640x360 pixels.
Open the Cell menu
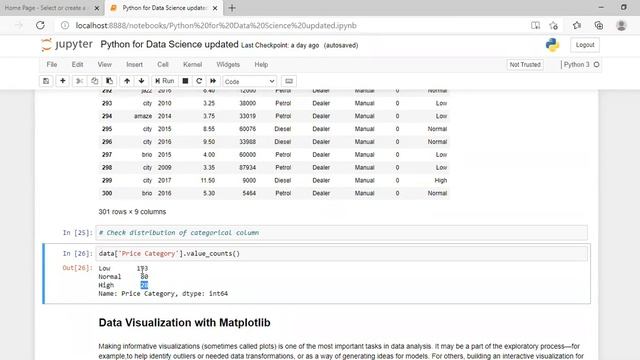(x=163, y=64)
